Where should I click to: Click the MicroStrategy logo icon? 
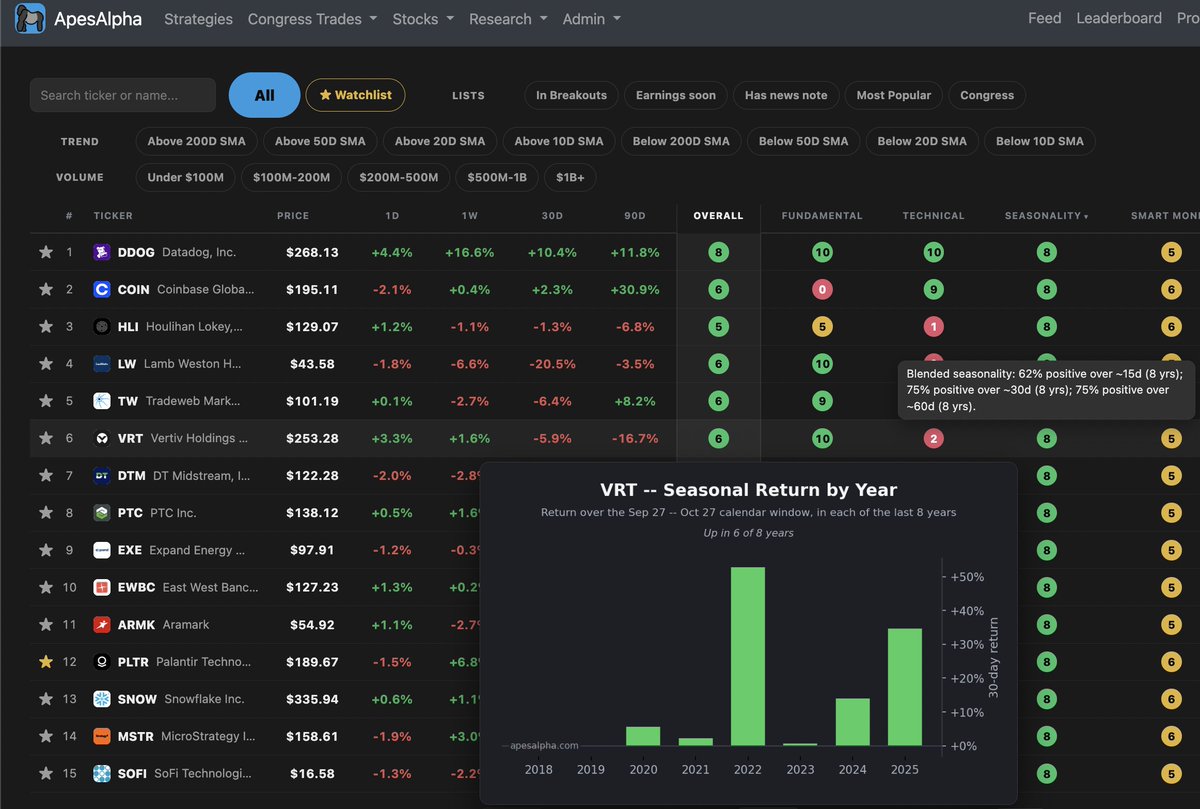pyautogui.click(x=101, y=736)
